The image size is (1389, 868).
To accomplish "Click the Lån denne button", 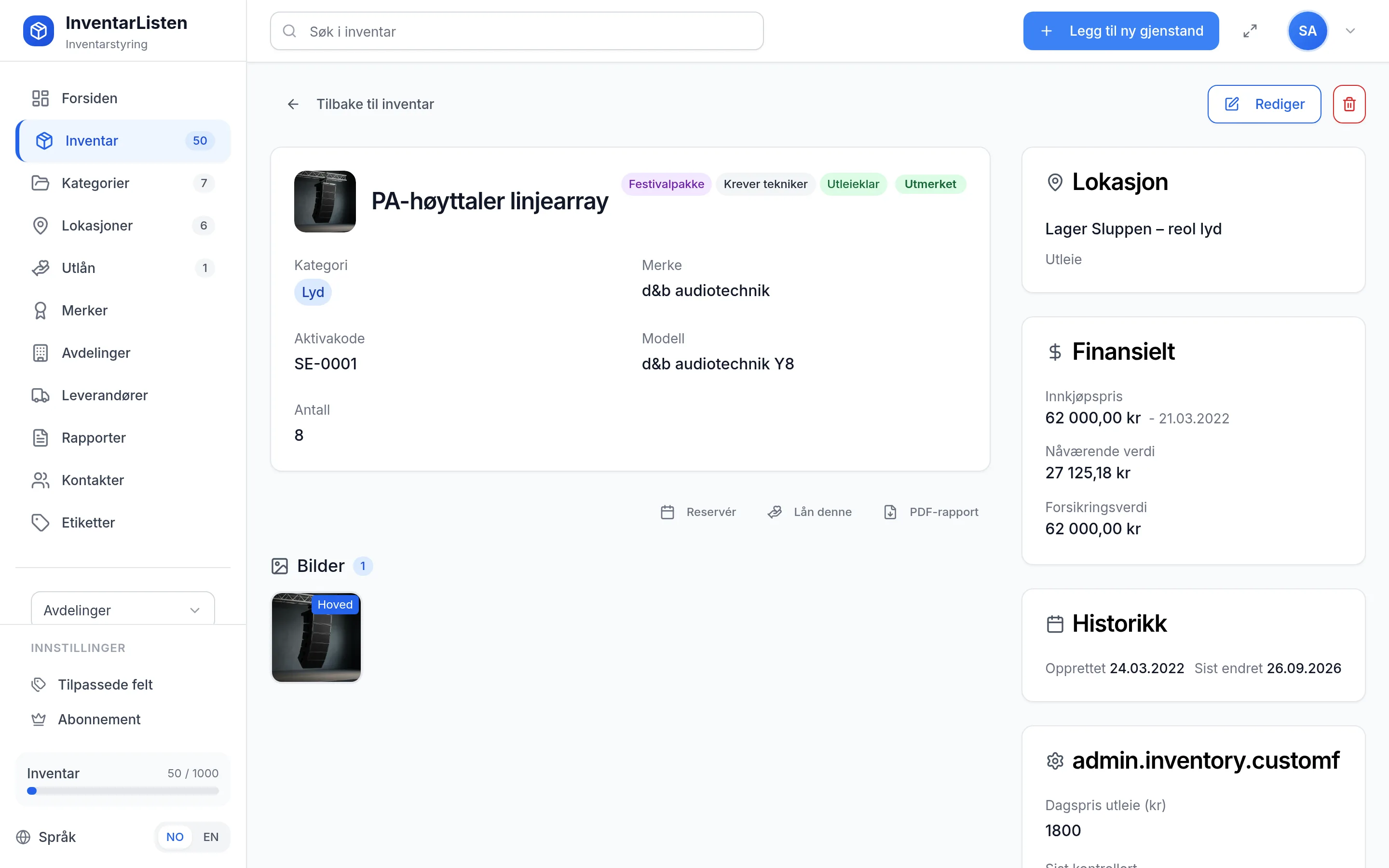I will click(x=809, y=512).
